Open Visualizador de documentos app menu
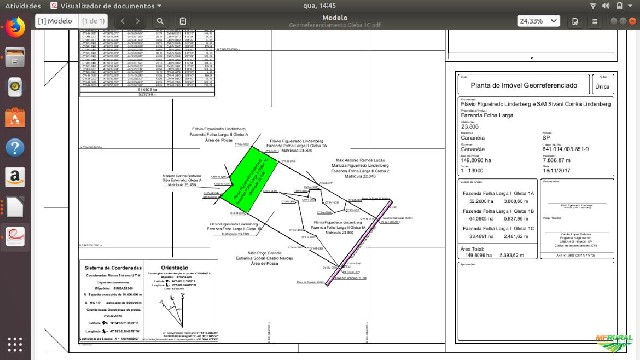 [106, 6]
